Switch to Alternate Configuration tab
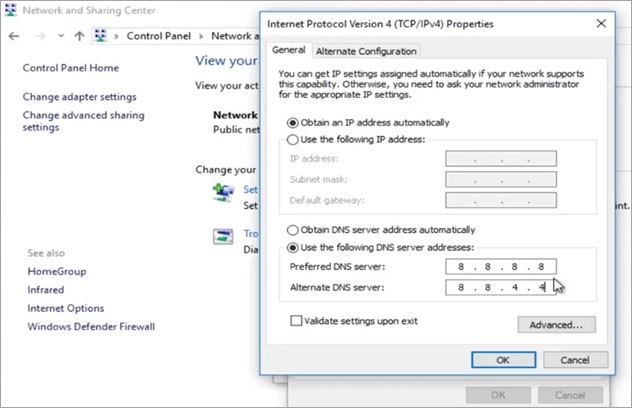The height and width of the screenshot is (408, 632). coord(366,51)
